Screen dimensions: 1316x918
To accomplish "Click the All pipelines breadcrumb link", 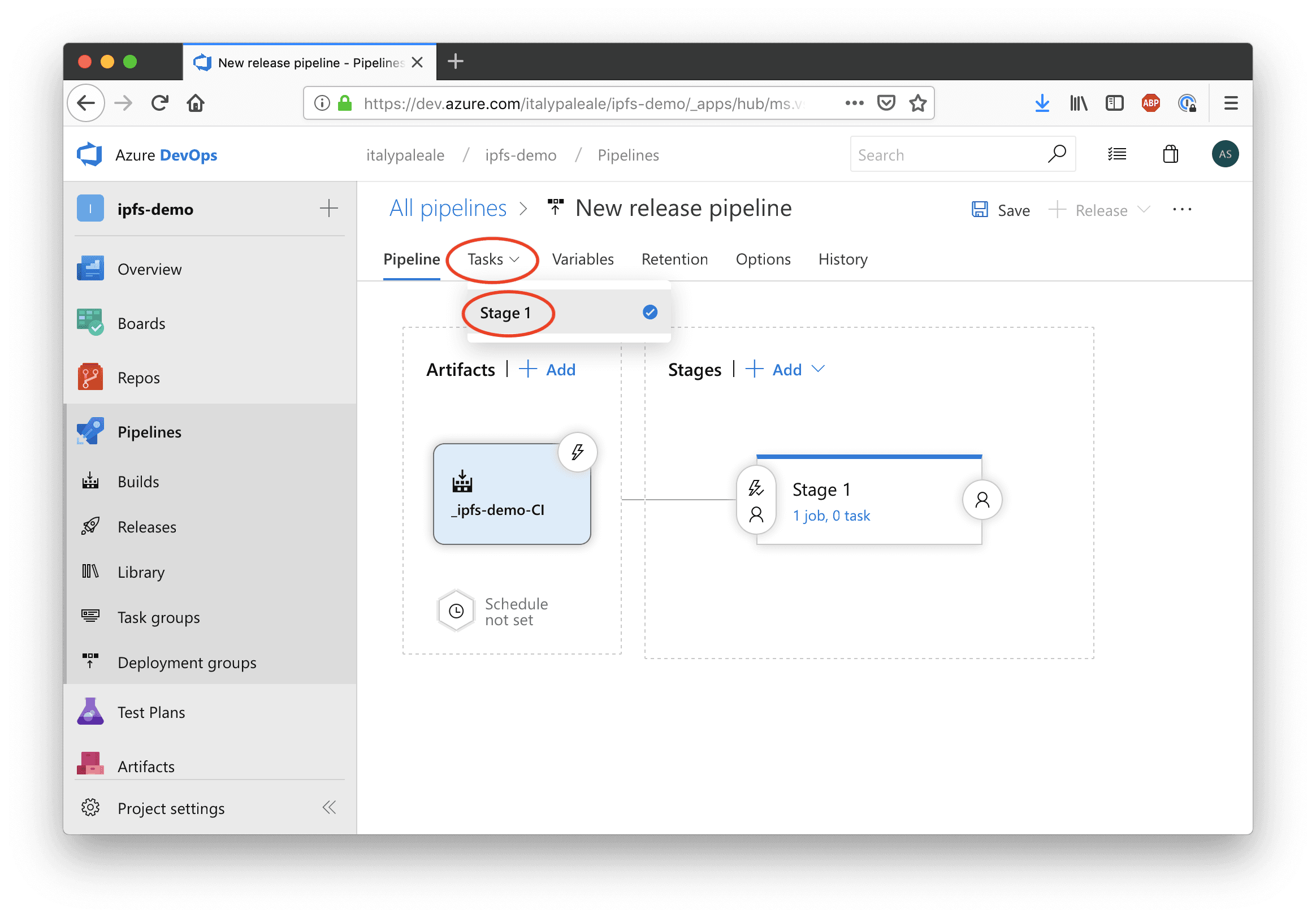I will point(448,208).
